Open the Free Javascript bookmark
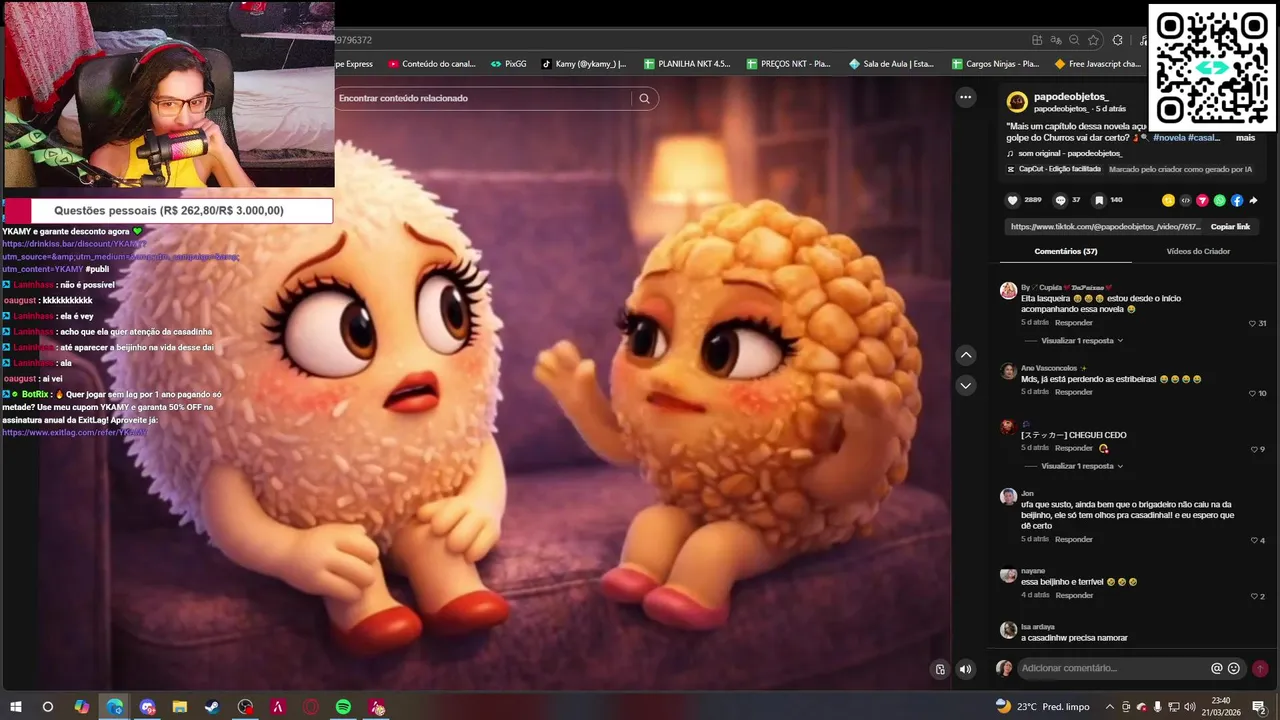Image resolution: width=1280 pixels, height=720 pixels. pyautogui.click(x=1098, y=64)
